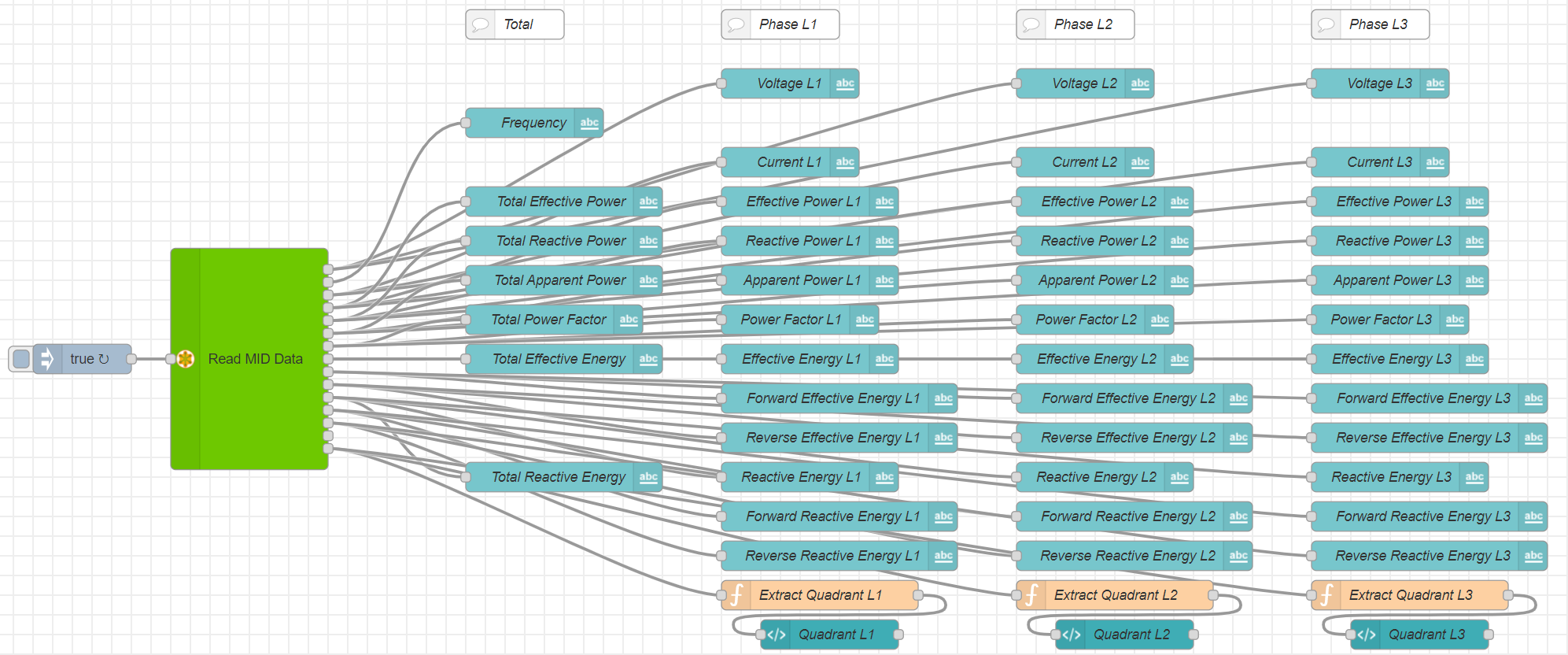Select the Apparent Power L1 node

810,280
